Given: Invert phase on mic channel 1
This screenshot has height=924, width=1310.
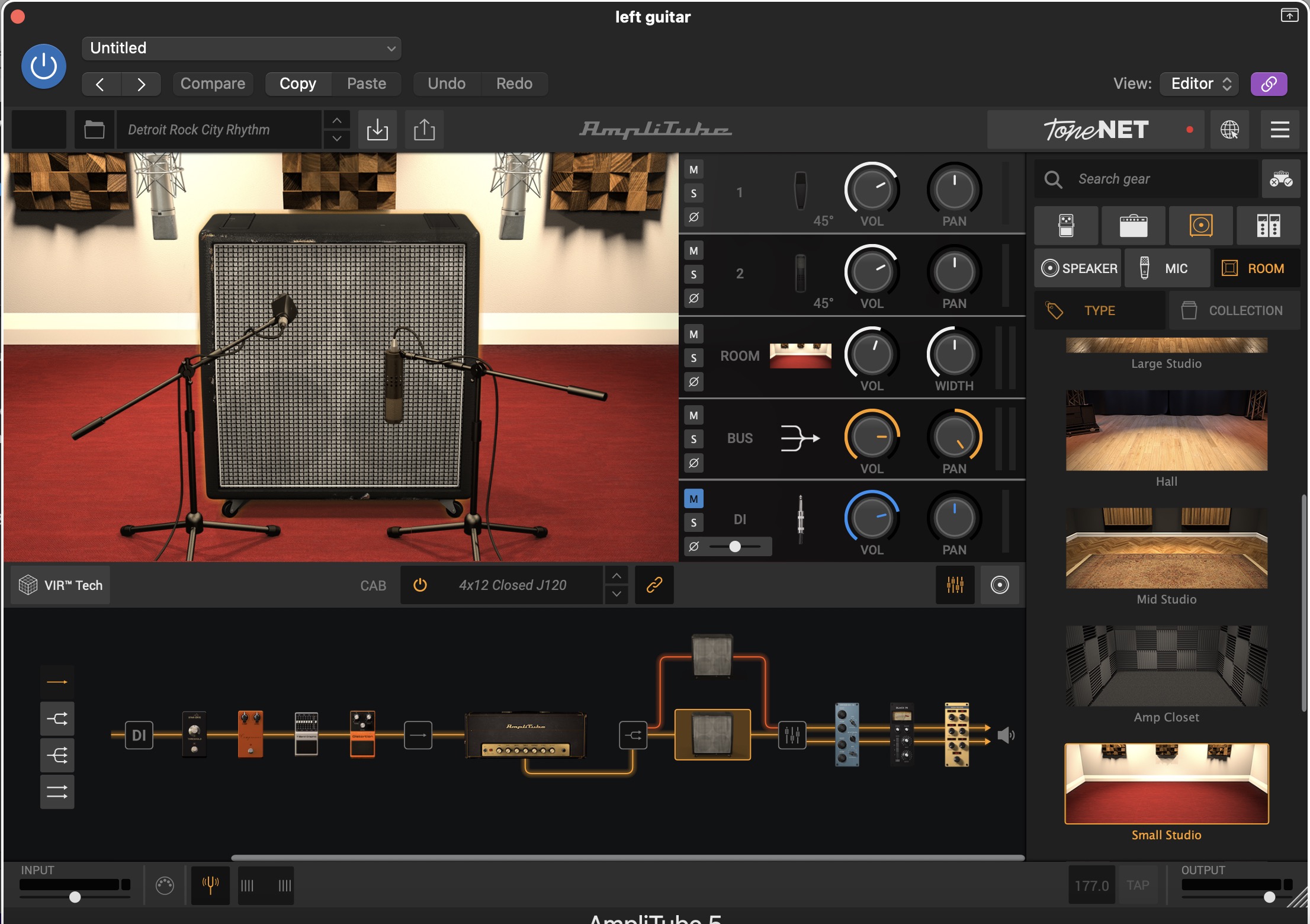Looking at the screenshot, I should [693, 217].
